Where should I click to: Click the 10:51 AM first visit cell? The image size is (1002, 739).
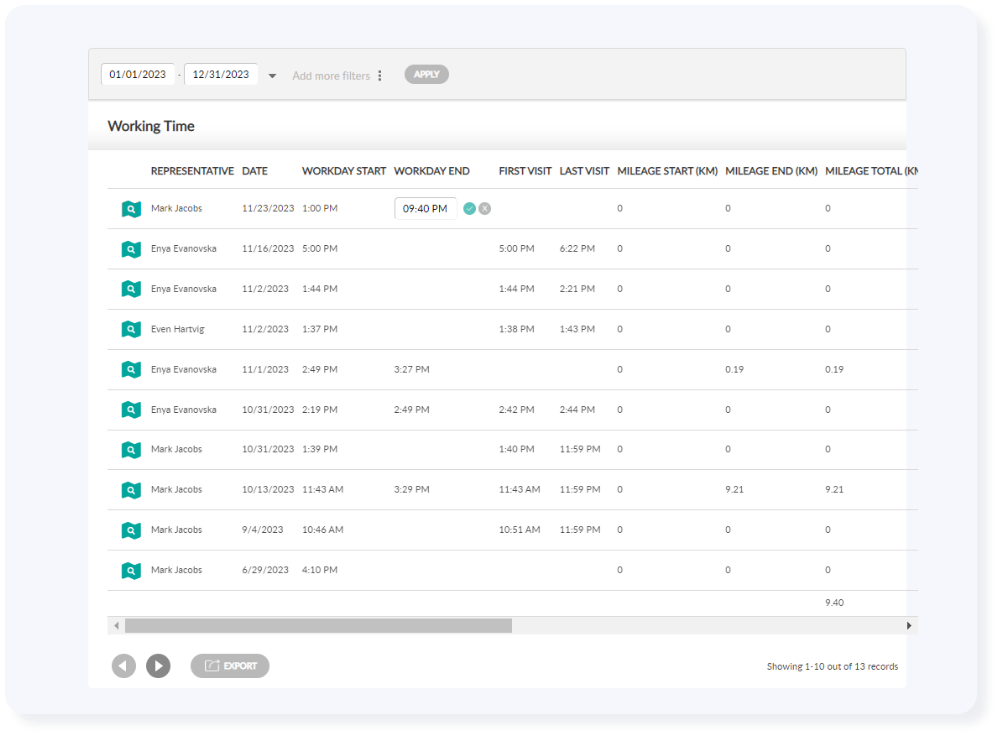520,530
